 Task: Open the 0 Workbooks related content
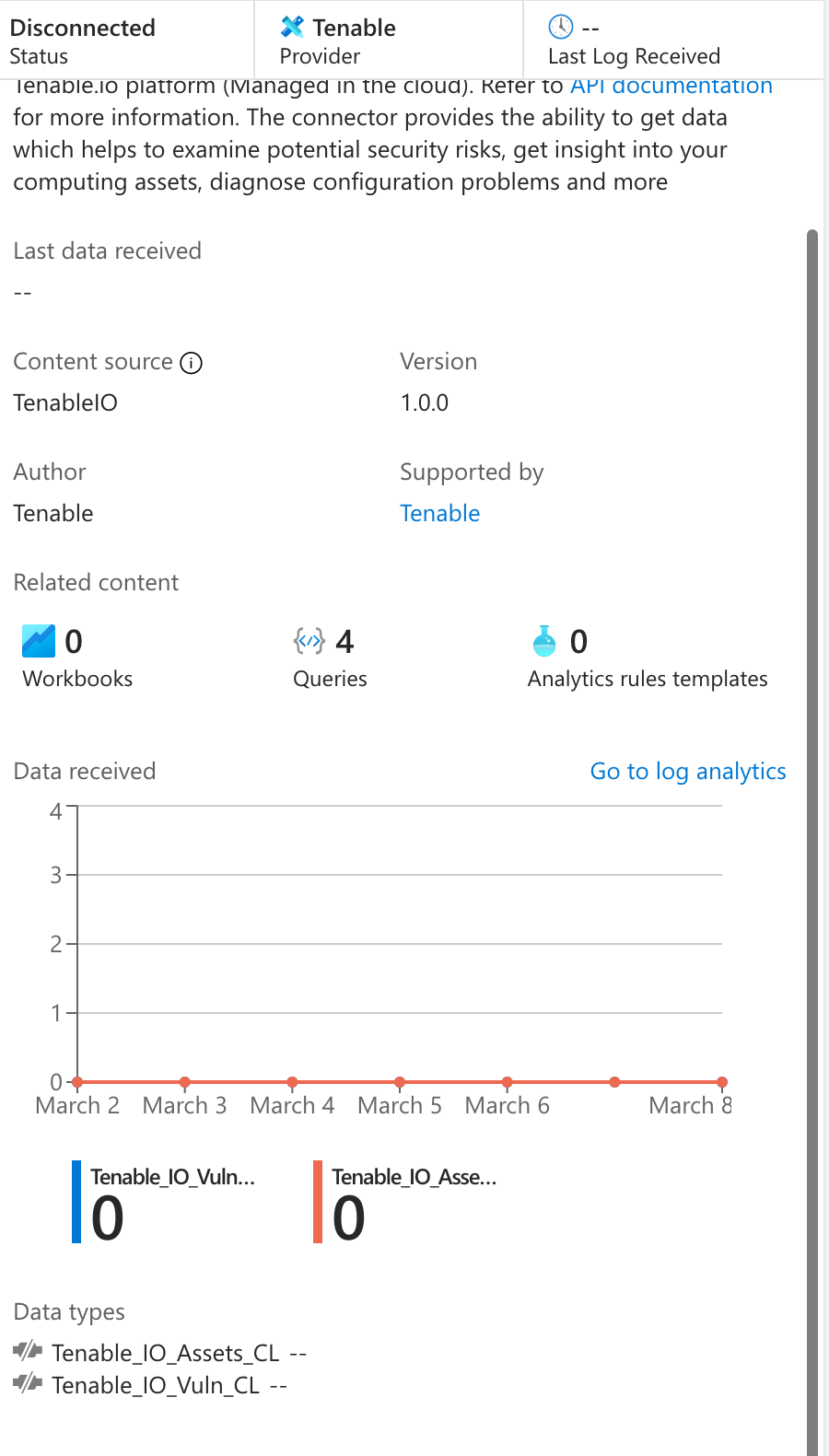[77, 658]
